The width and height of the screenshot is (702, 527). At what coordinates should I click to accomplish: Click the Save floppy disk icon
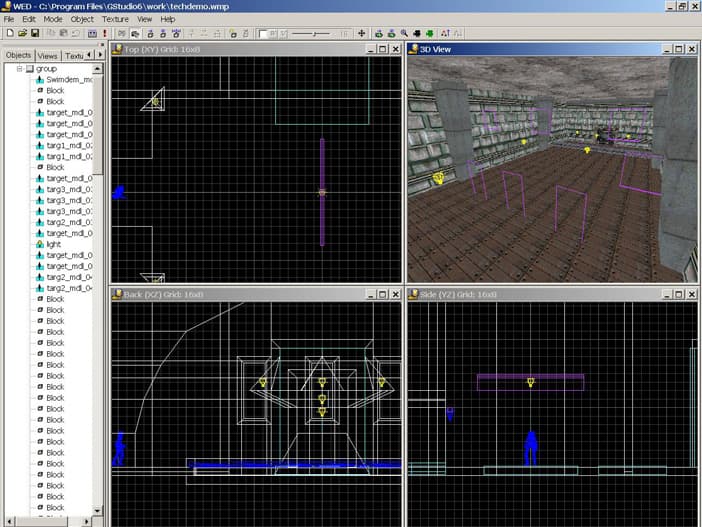click(x=35, y=33)
